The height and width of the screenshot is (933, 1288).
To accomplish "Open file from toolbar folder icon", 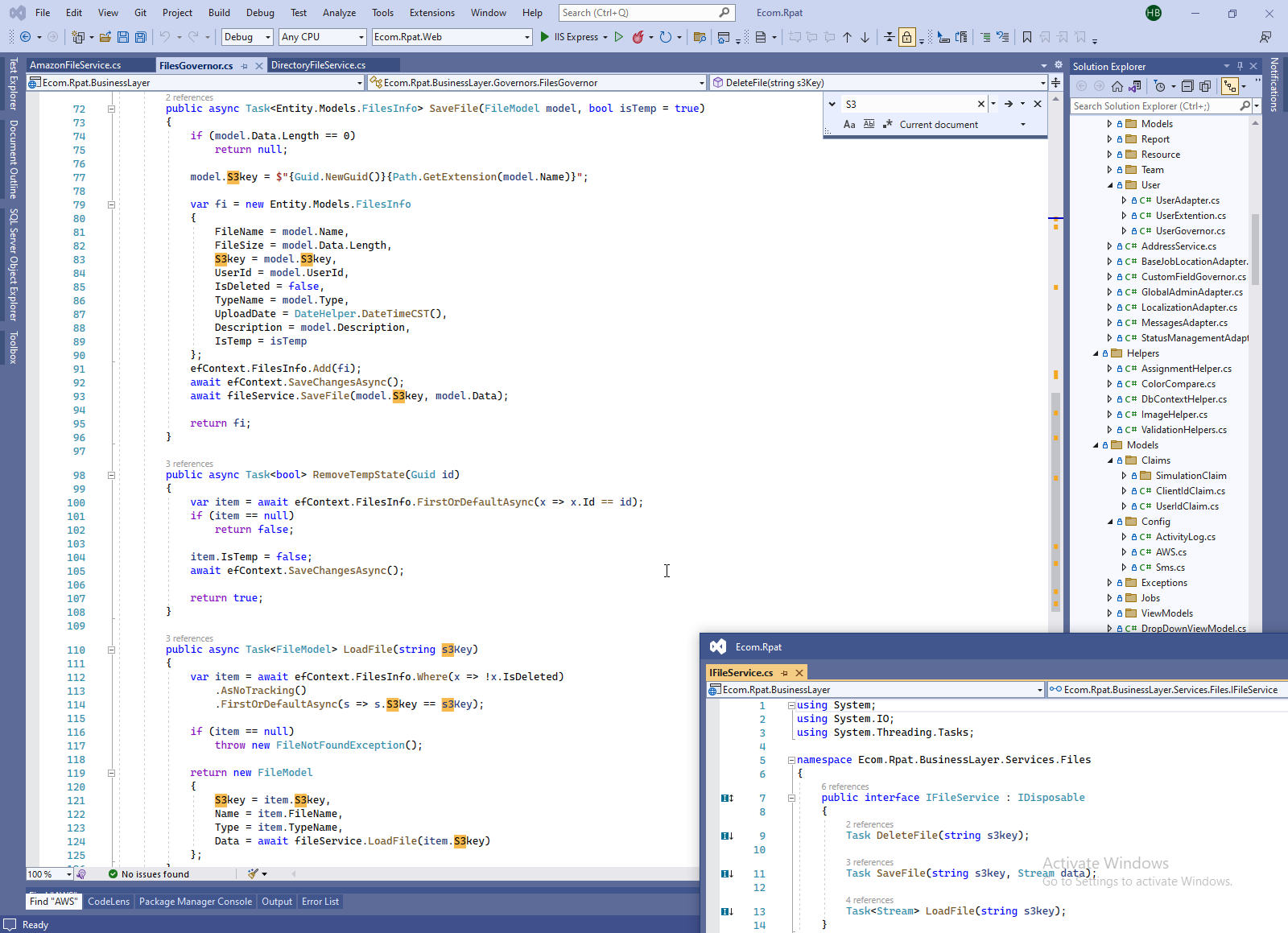I will pyautogui.click(x=105, y=37).
